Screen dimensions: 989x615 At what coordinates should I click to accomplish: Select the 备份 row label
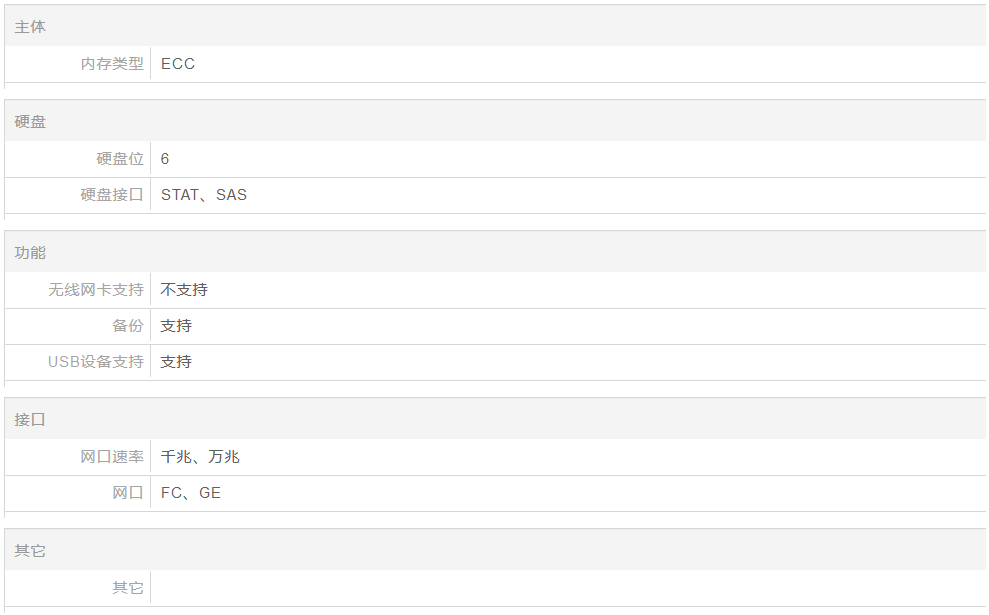[127, 325]
